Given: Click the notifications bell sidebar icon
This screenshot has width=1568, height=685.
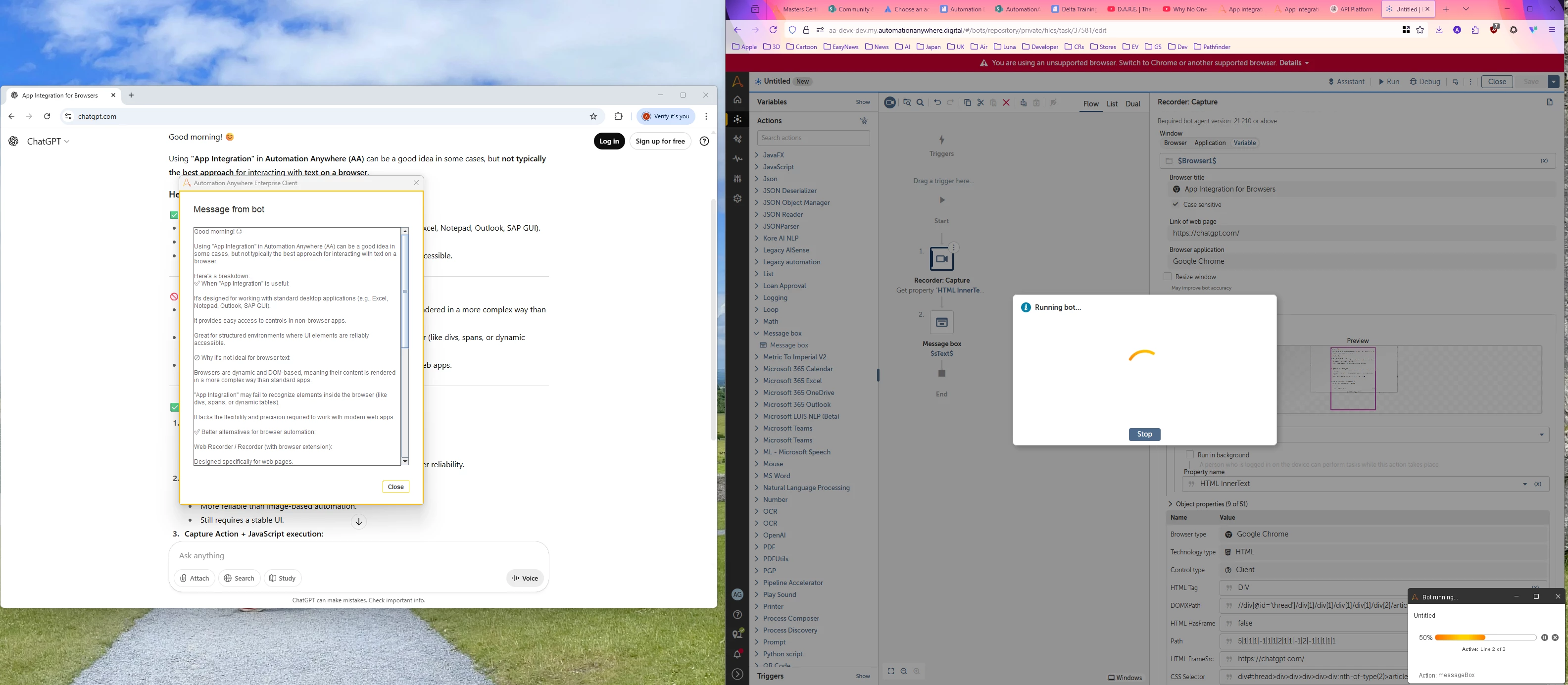Looking at the screenshot, I should click(x=737, y=654).
